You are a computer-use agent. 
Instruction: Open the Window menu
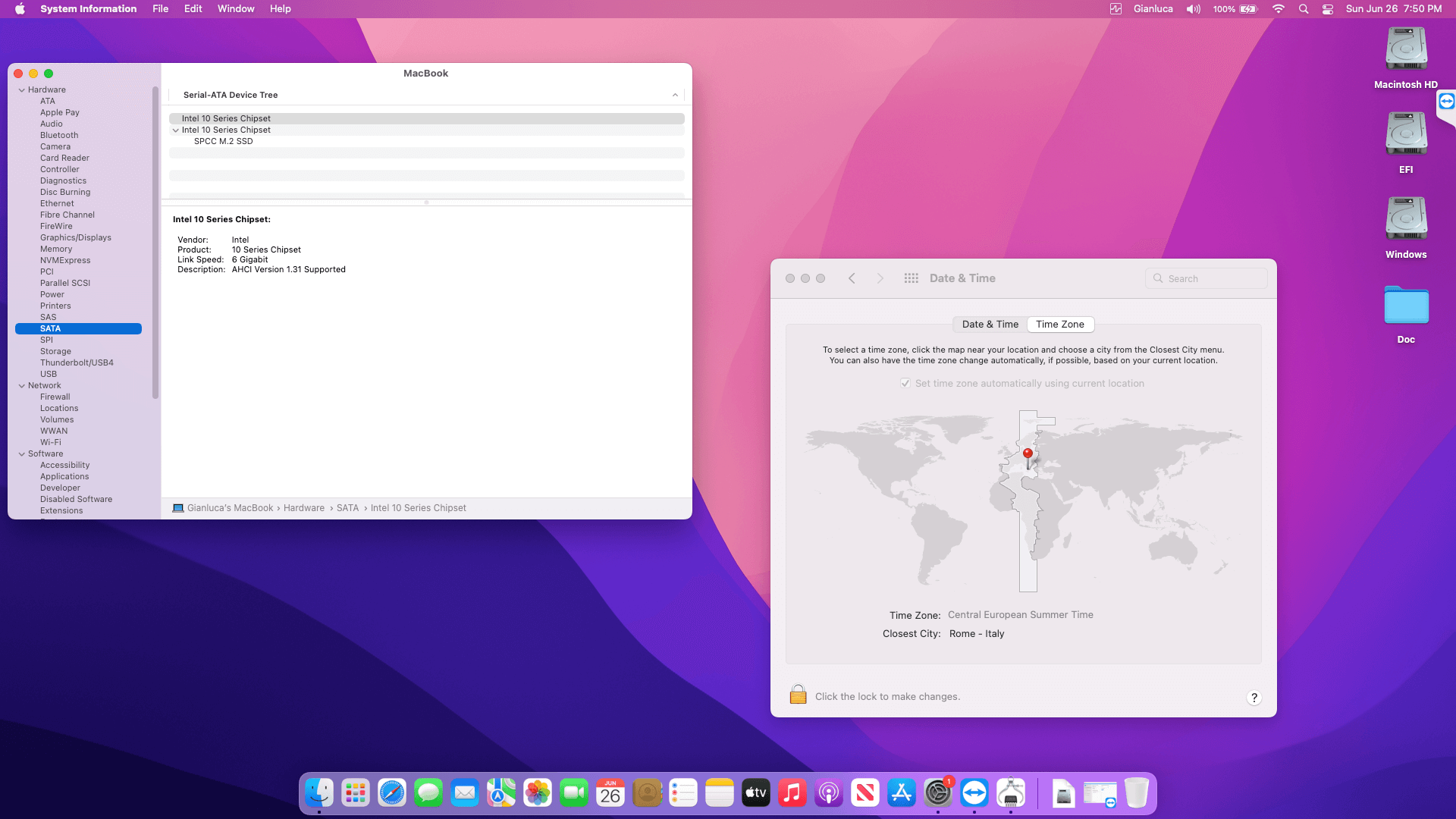point(236,9)
